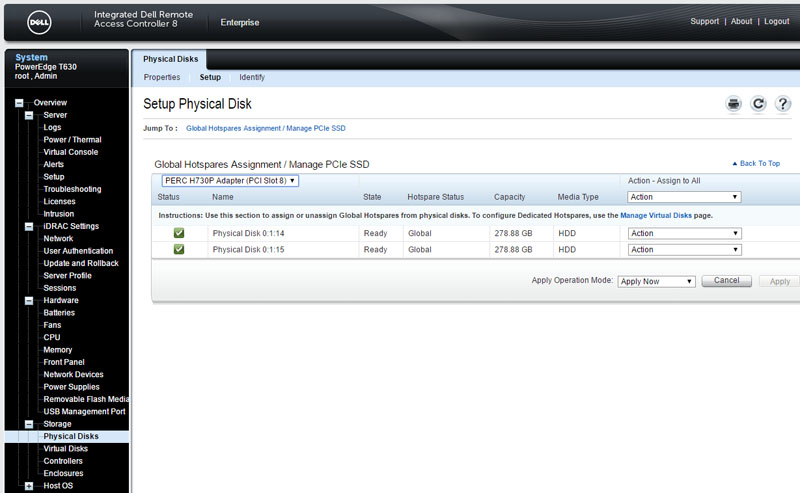This screenshot has height=493, width=800.
Task: Open Licenses in the navigation tree
Action: click(x=59, y=202)
